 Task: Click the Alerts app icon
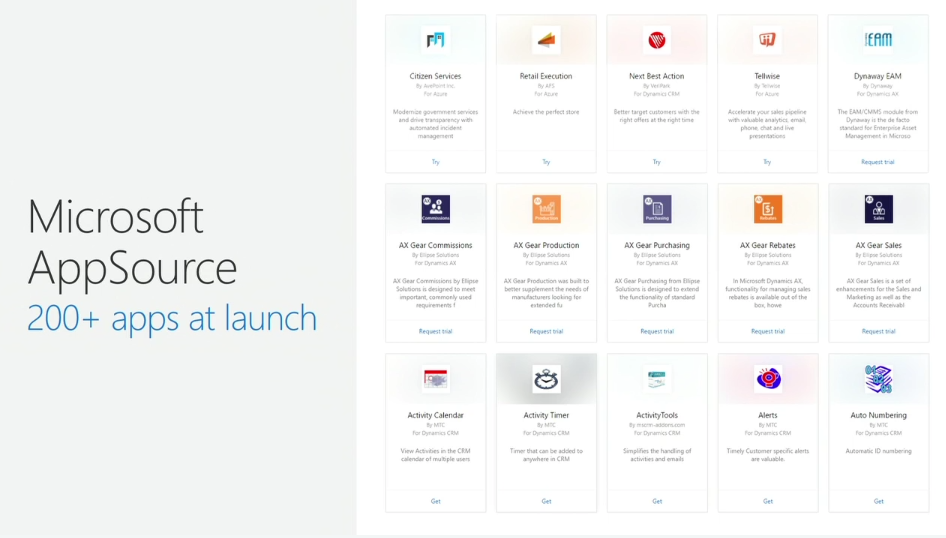coord(767,379)
